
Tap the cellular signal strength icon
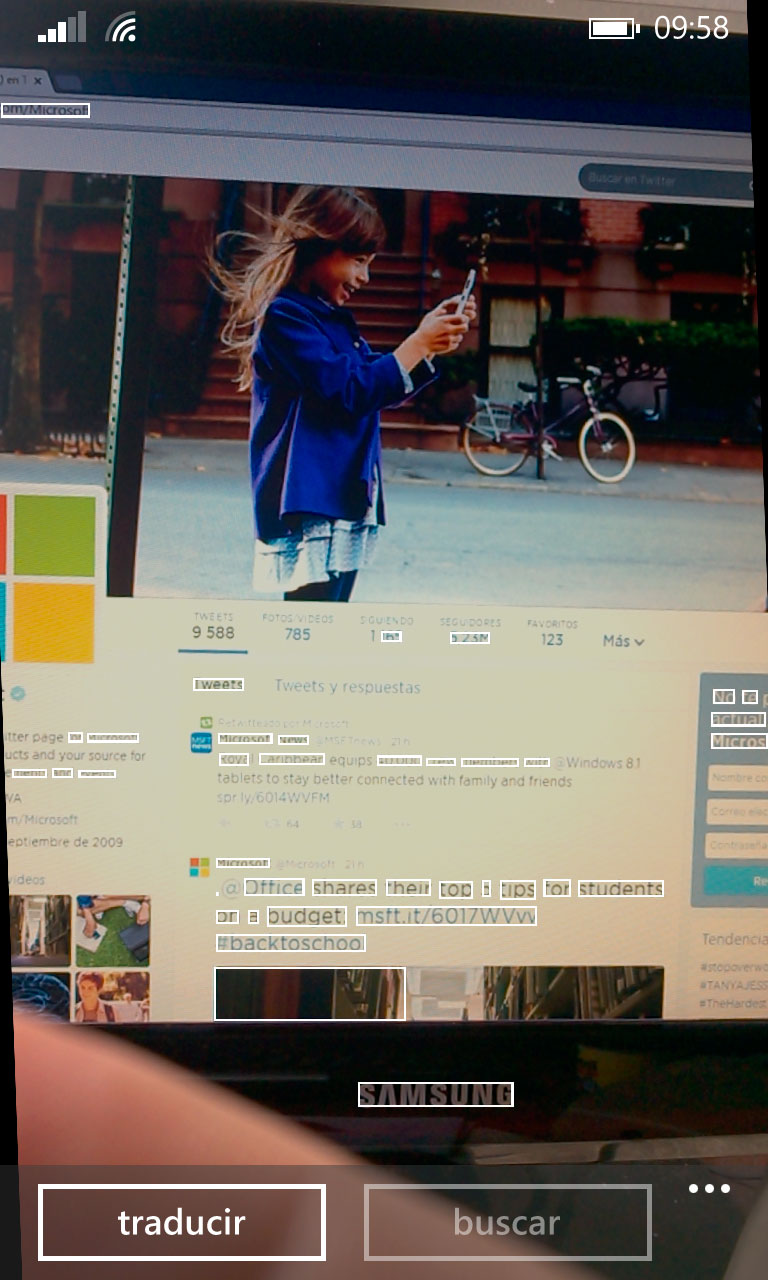click(62, 28)
